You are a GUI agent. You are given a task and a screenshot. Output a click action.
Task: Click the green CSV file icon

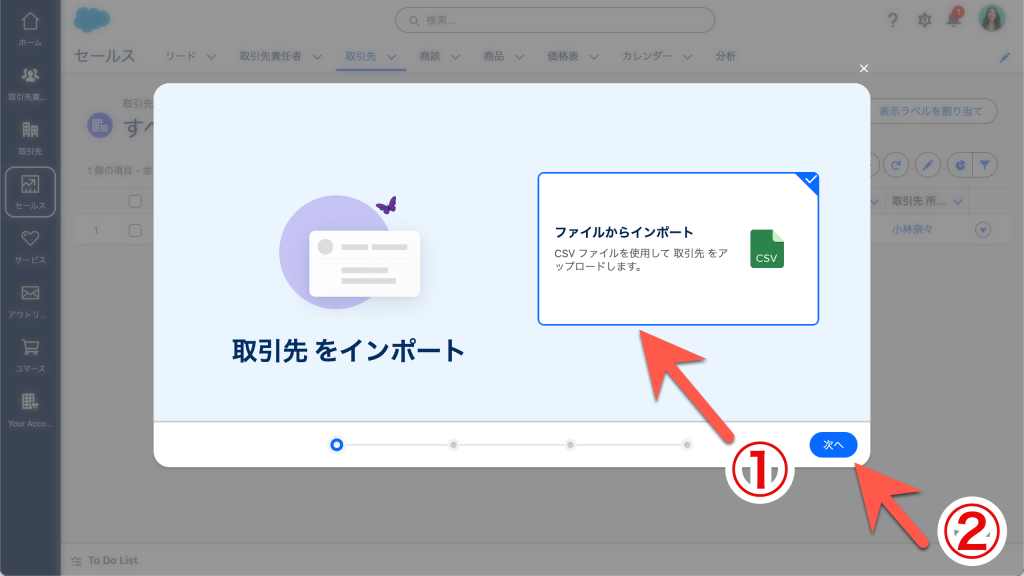click(767, 249)
